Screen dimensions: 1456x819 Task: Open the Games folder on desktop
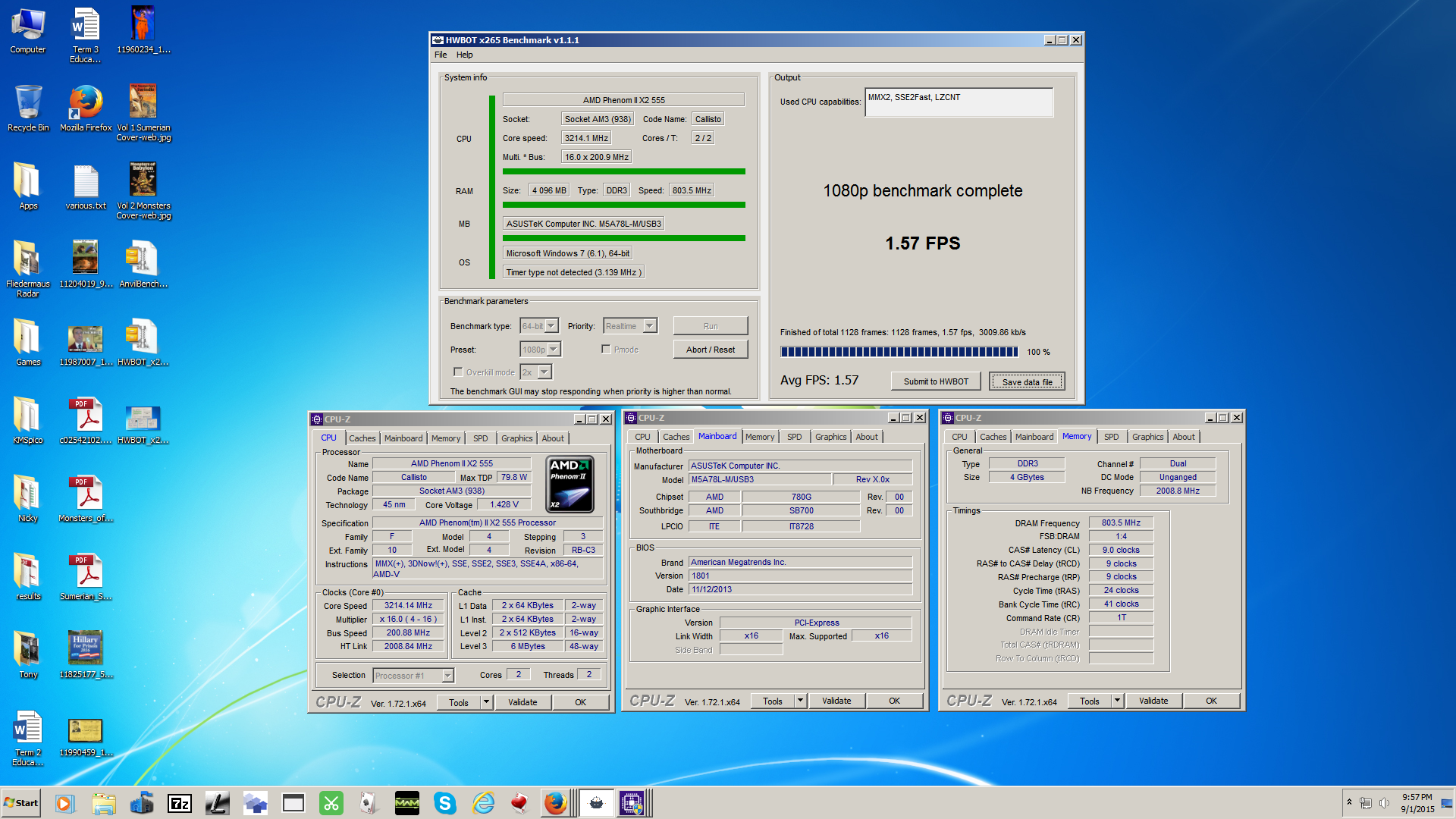click(28, 342)
